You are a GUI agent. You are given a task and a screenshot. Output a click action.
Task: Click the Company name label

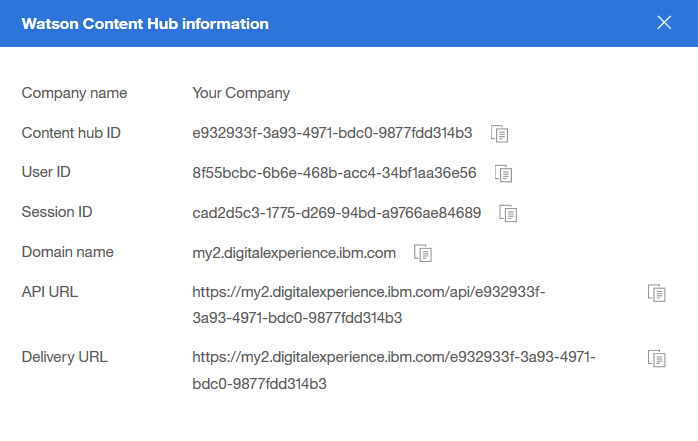coord(74,93)
